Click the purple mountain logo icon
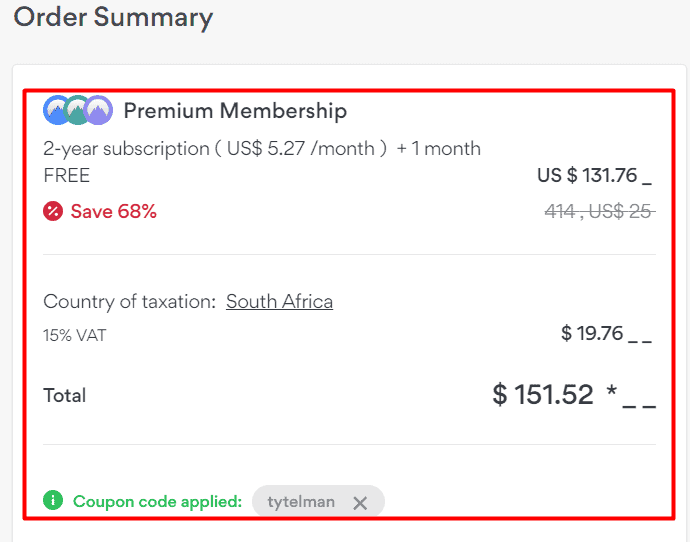Image resolution: width=690 pixels, height=542 pixels. click(x=97, y=110)
